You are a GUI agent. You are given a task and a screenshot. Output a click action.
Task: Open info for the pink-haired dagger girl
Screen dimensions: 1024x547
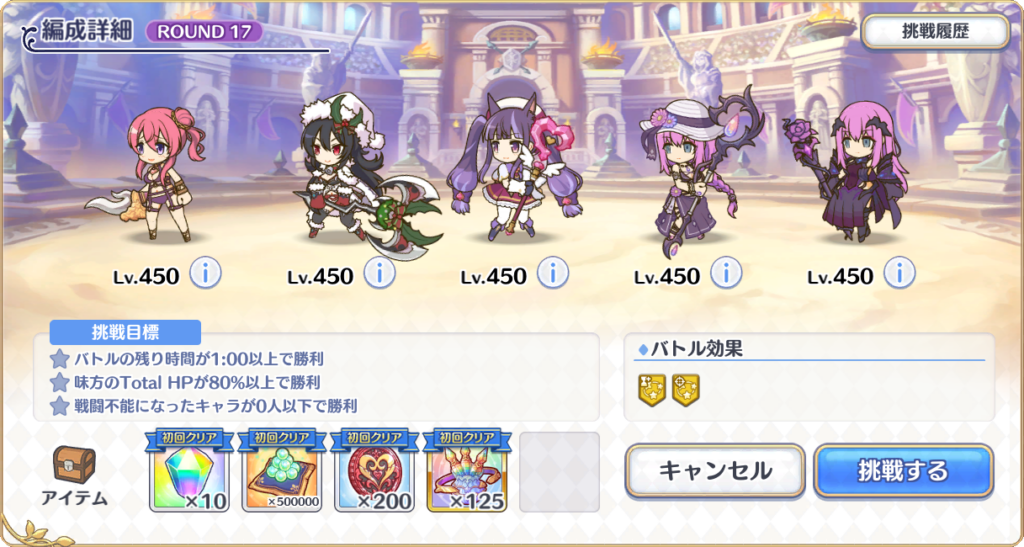coord(206,274)
